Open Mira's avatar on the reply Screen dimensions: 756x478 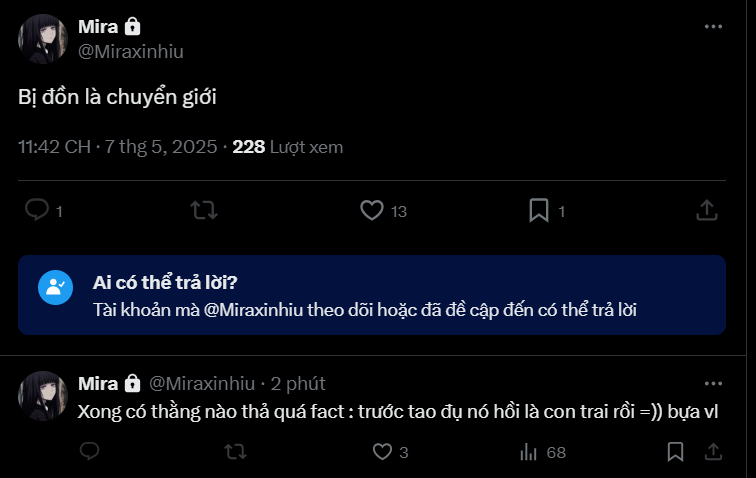[x=43, y=395]
